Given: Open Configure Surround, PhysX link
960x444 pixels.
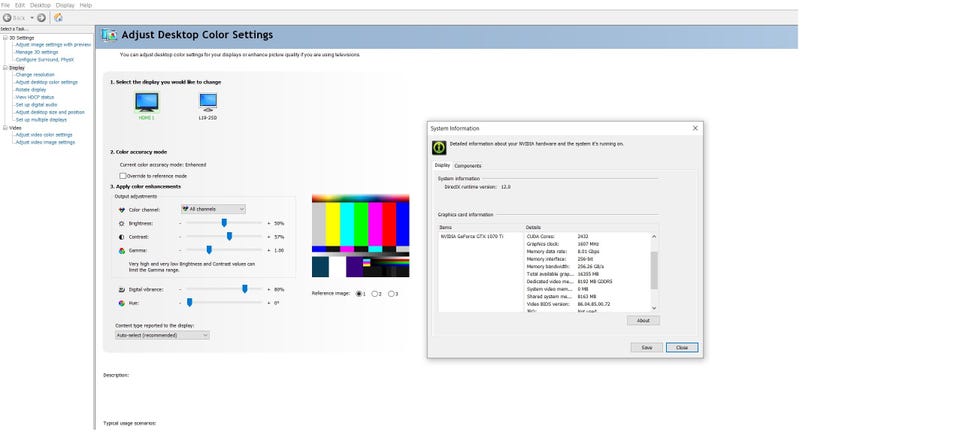Looking at the screenshot, I should coord(45,59).
